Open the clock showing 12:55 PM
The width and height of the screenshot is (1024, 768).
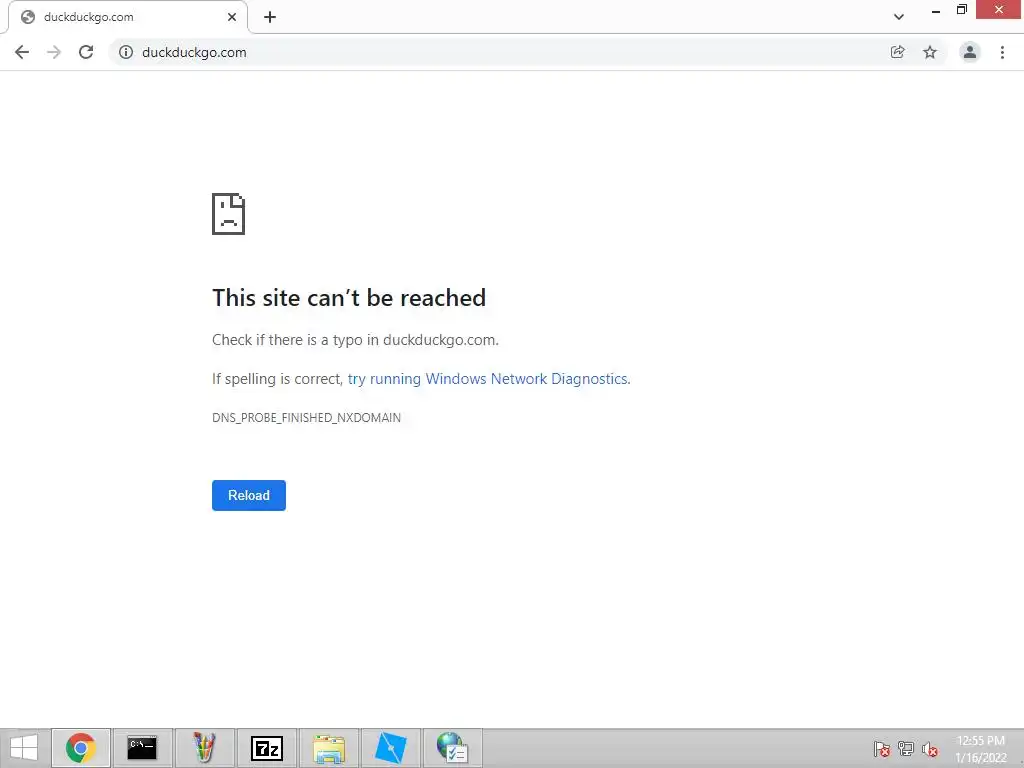click(980, 749)
